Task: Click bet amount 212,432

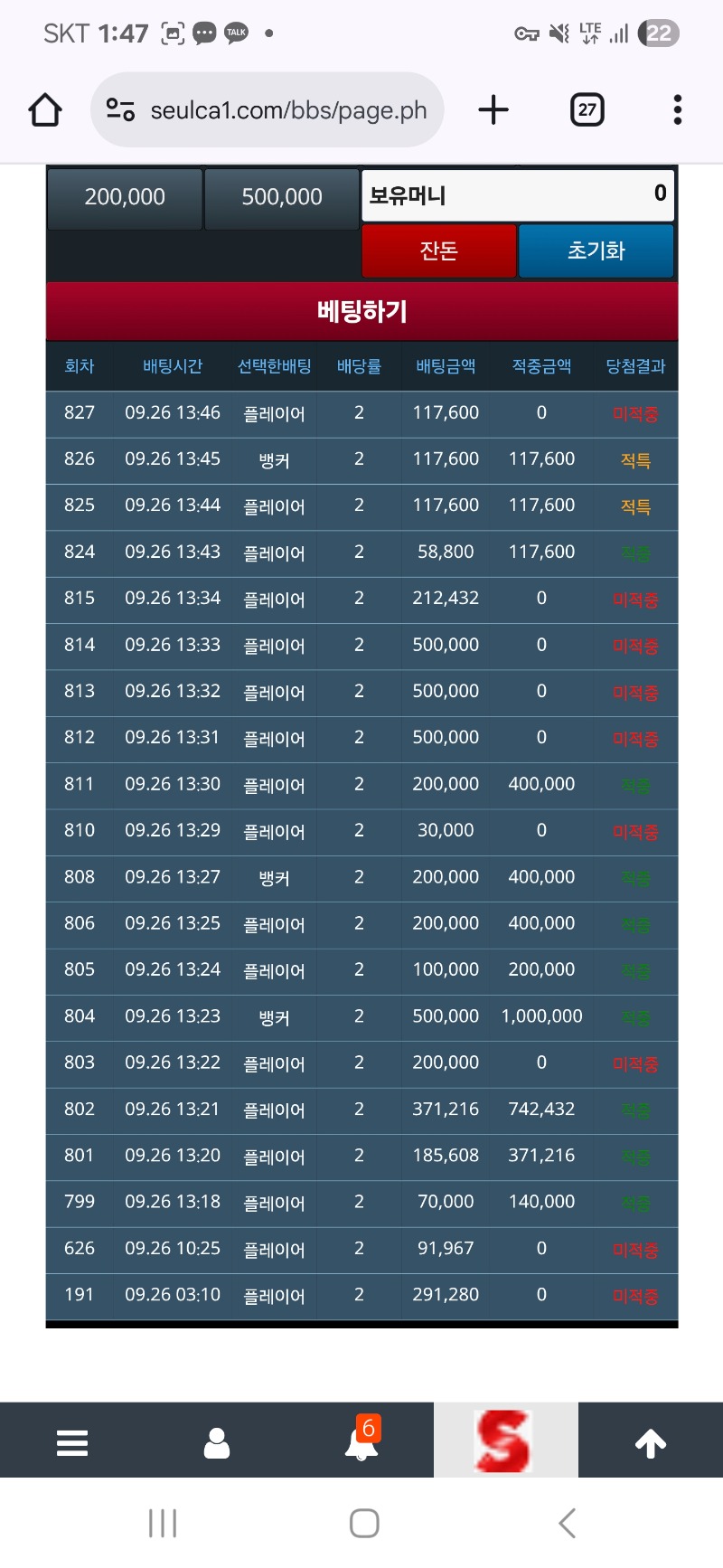Action: 446,599
